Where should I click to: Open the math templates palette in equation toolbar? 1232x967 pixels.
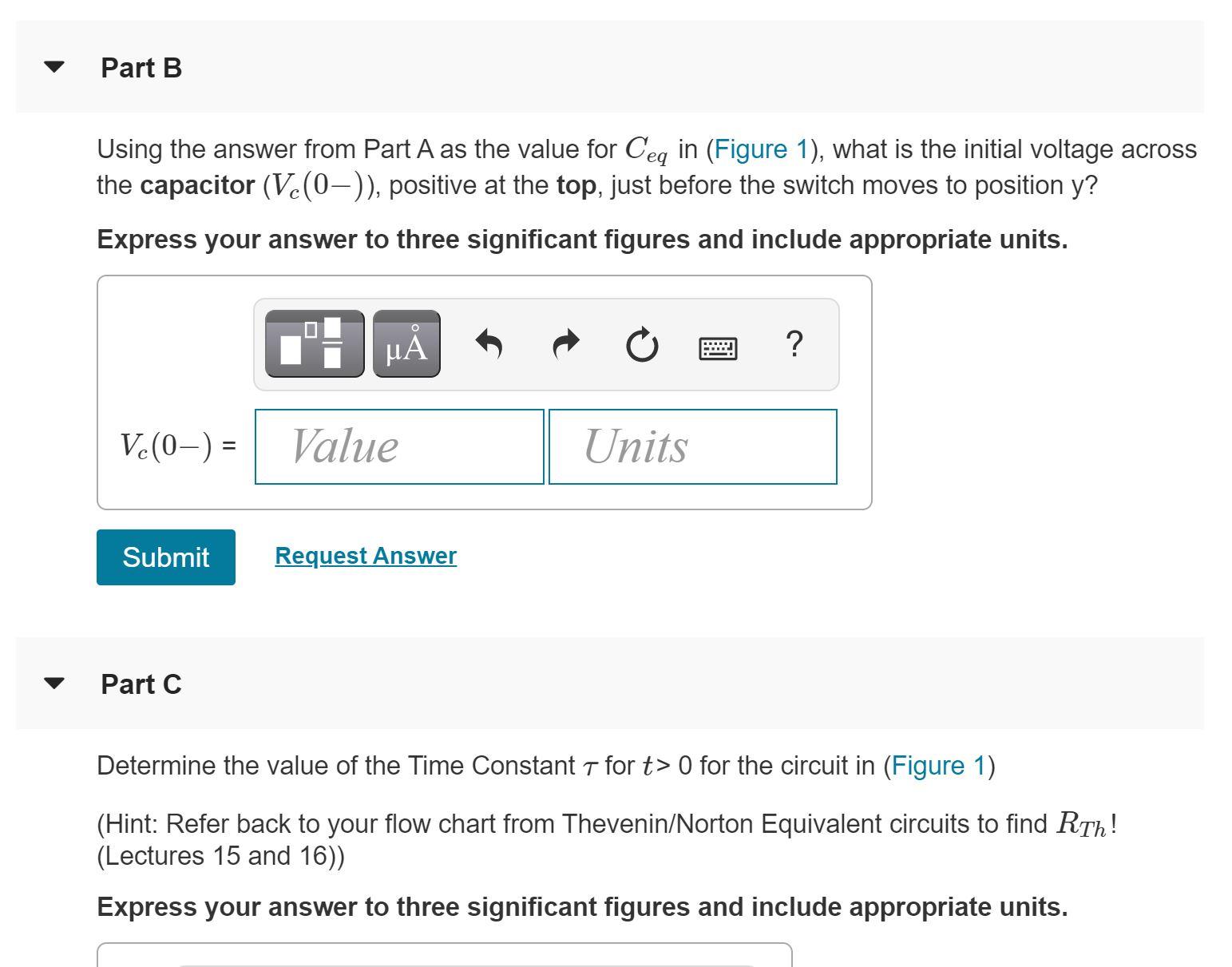[x=315, y=345]
